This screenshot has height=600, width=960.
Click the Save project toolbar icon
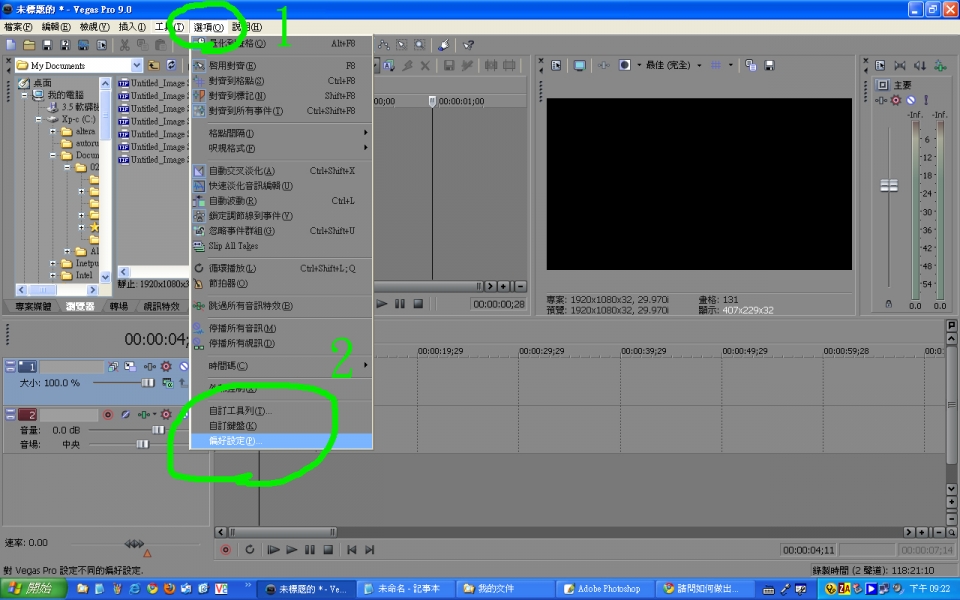click(x=47, y=45)
